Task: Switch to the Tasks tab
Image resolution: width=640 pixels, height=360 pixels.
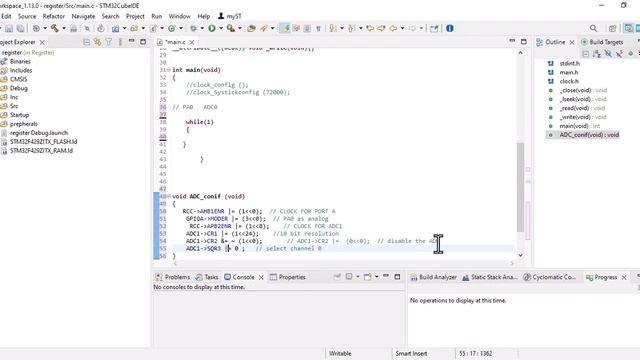Action: pyautogui.click(x=207, y=277)
